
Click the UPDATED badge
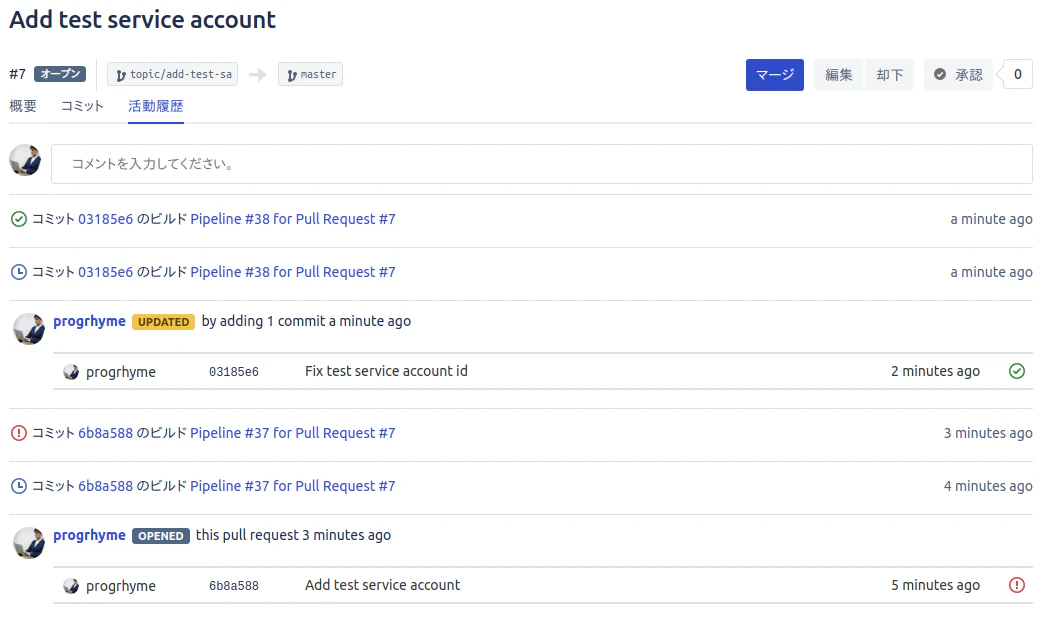point(163,322)
